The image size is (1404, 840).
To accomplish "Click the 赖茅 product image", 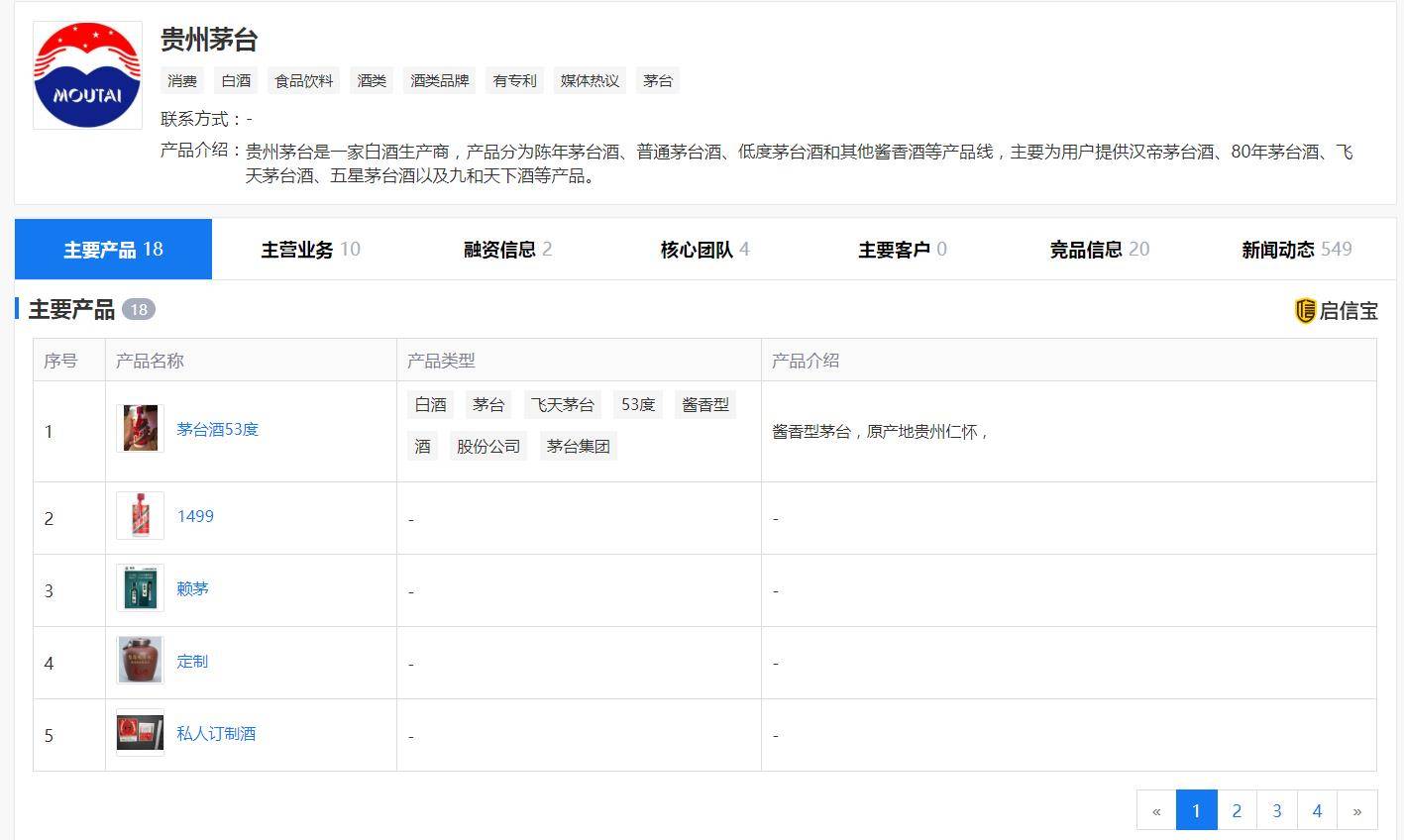I will coord(139,588).
